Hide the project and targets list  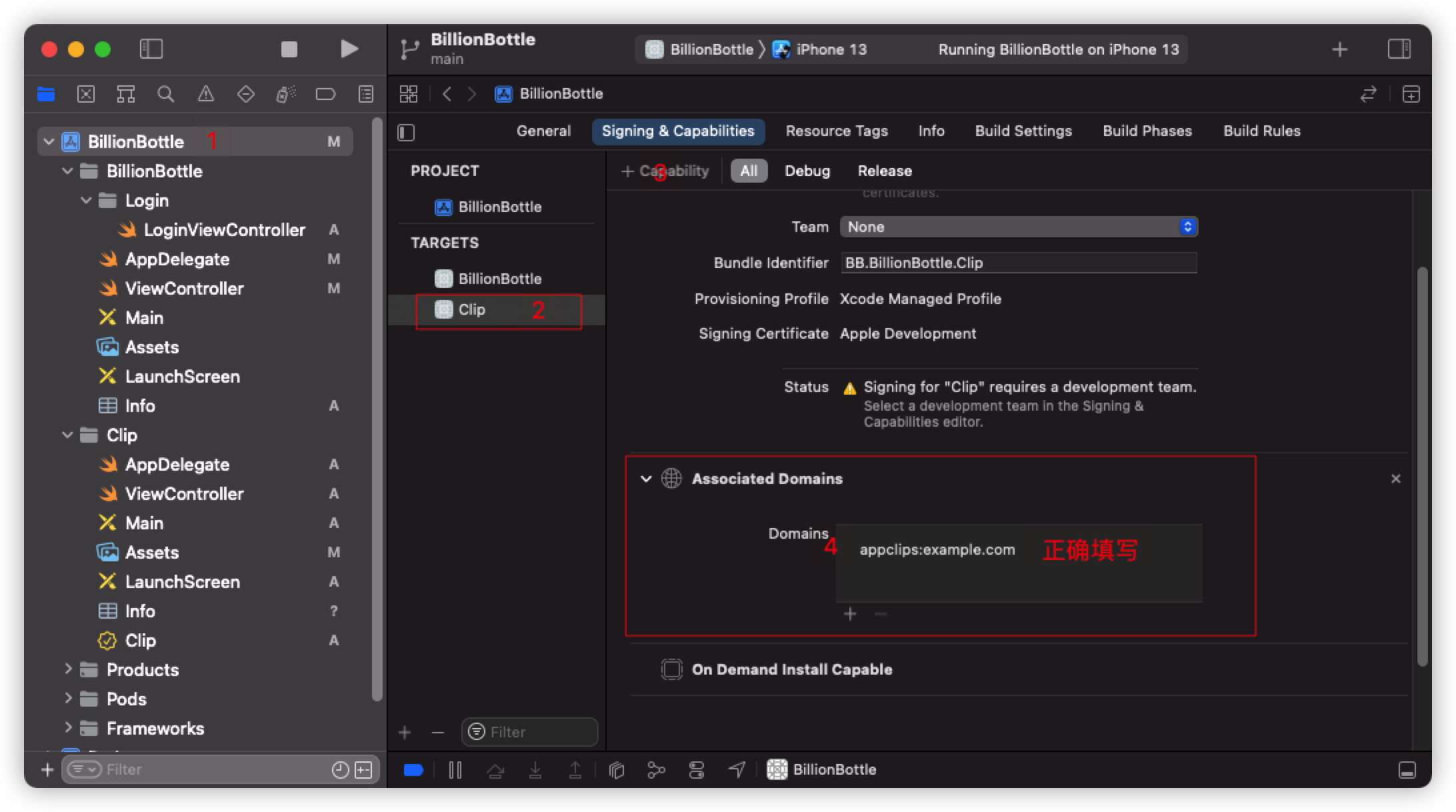pos(406,132)
